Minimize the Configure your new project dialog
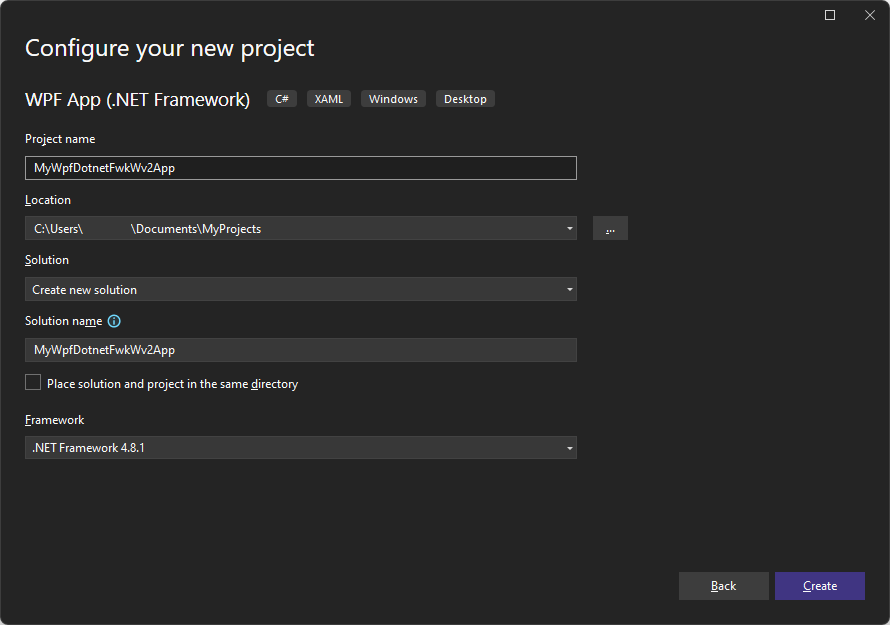 (x=829, y=15)
